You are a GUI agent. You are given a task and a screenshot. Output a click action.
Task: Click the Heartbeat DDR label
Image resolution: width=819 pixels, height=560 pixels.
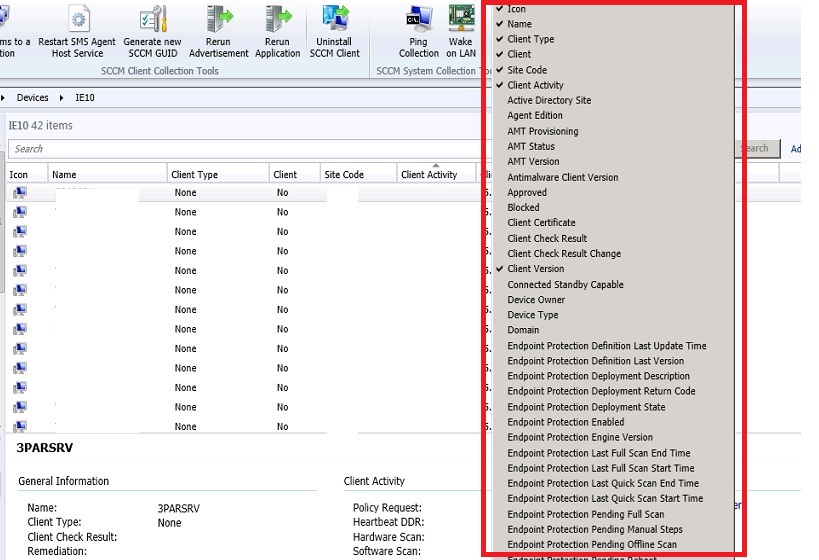pos(388,522)
